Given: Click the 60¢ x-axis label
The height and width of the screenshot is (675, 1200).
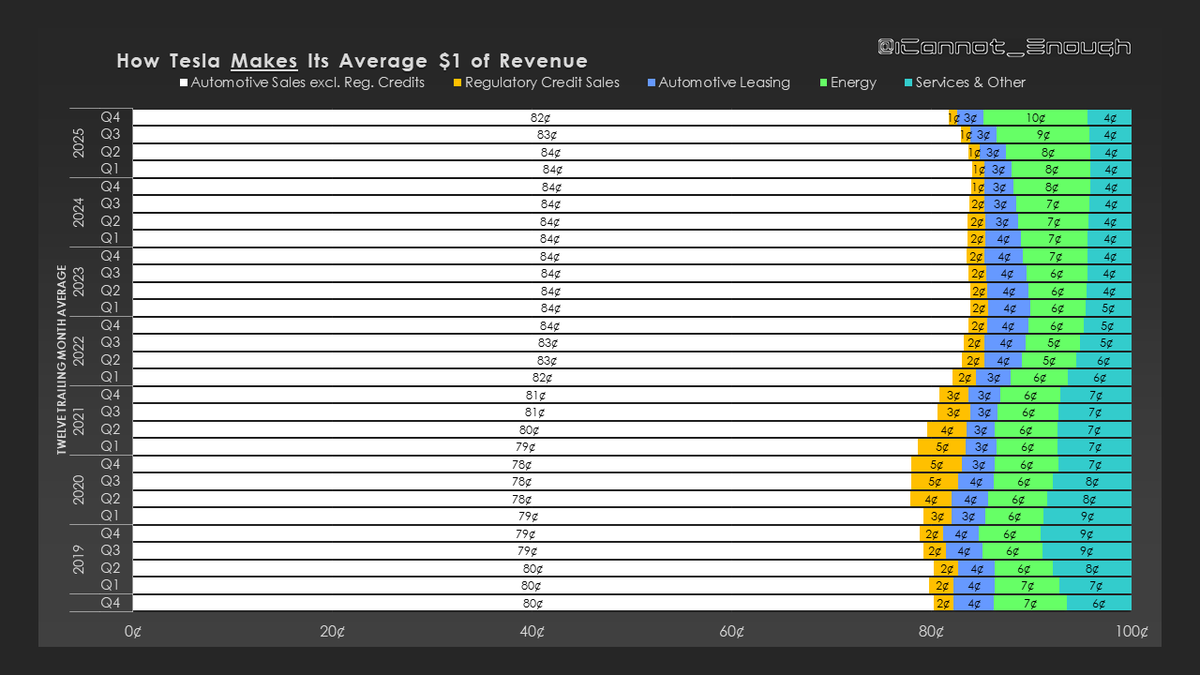Looking at the screenshot, I should coord(732,631).
